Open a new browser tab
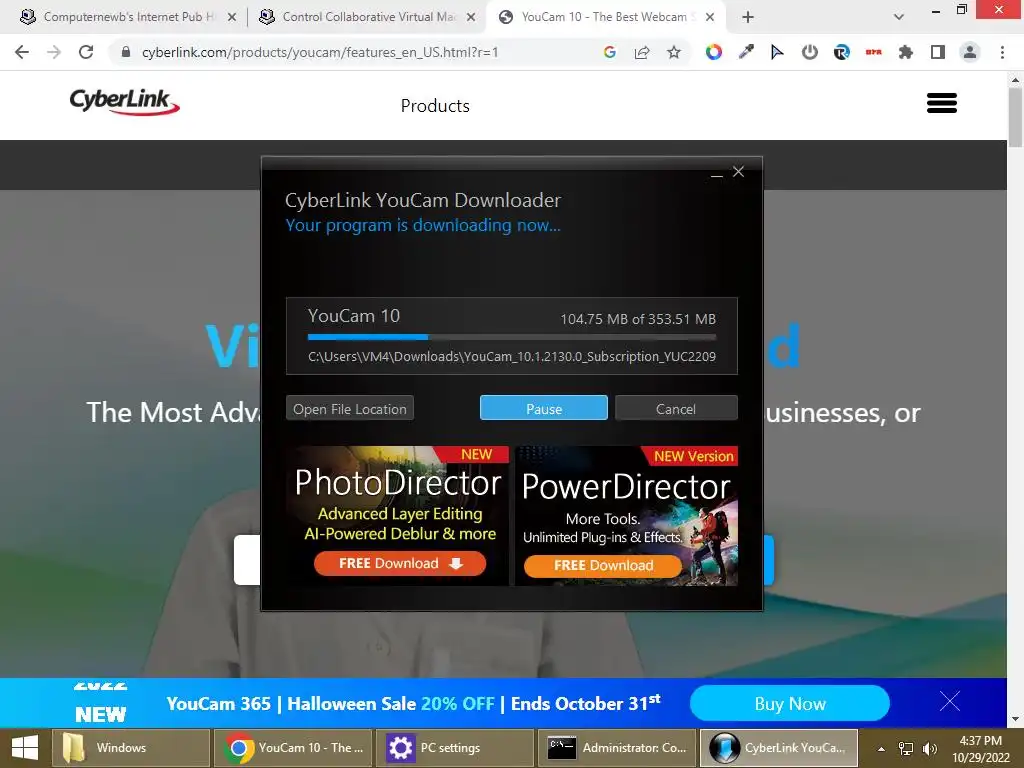The height and width of the screenshot is (768, 1024). click(748, 17)
